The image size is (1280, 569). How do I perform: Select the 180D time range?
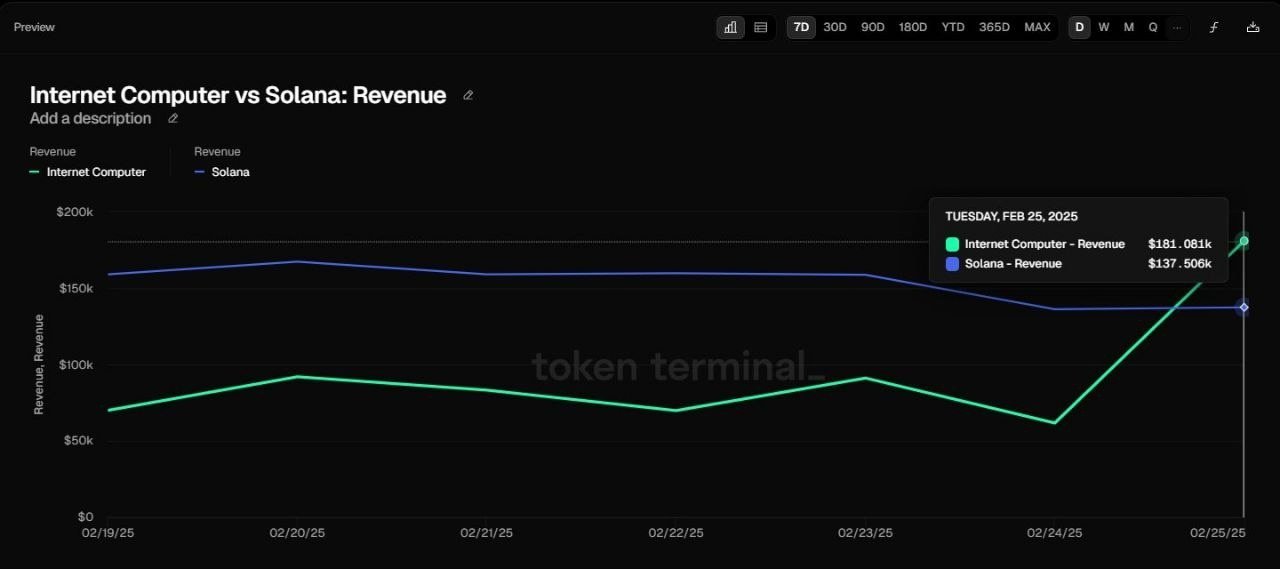coord(913,27)
